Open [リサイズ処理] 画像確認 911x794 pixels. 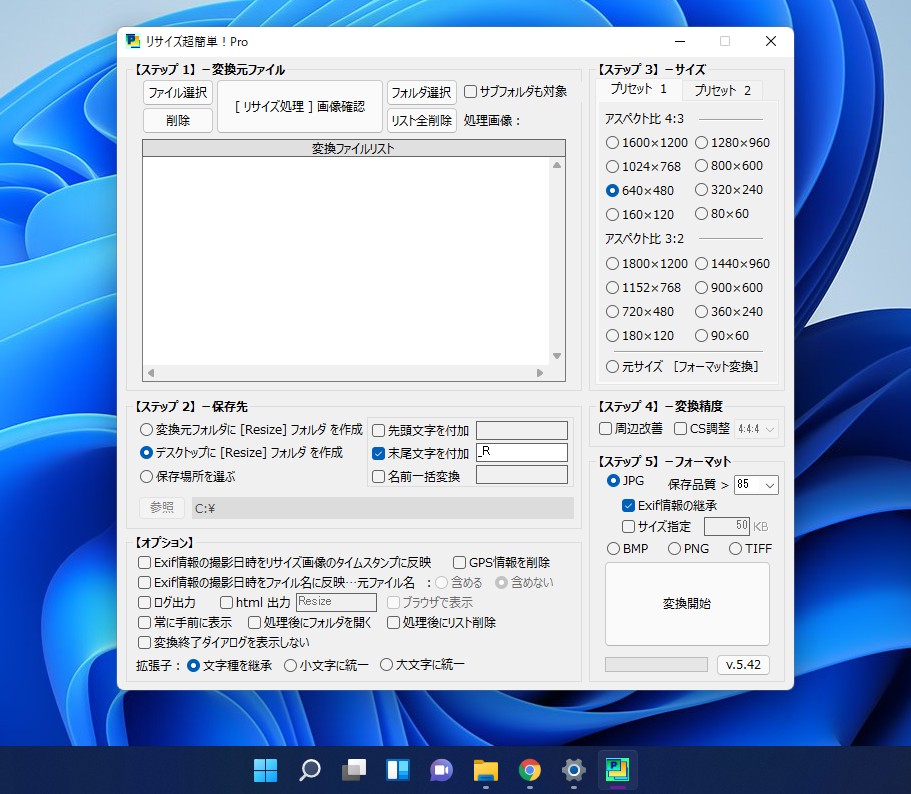tap(300, 106)
